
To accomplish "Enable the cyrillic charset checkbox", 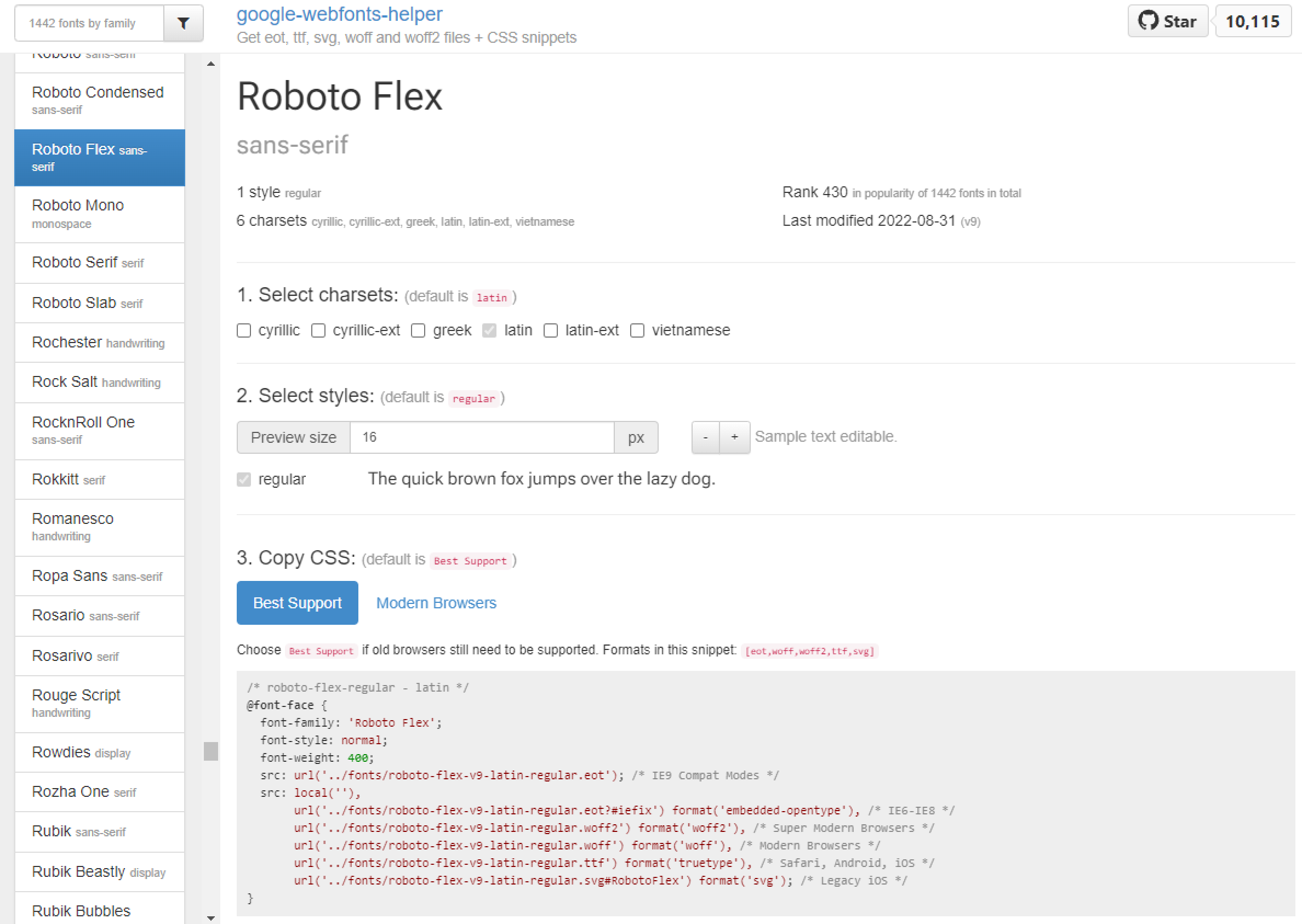I will 244,330.
